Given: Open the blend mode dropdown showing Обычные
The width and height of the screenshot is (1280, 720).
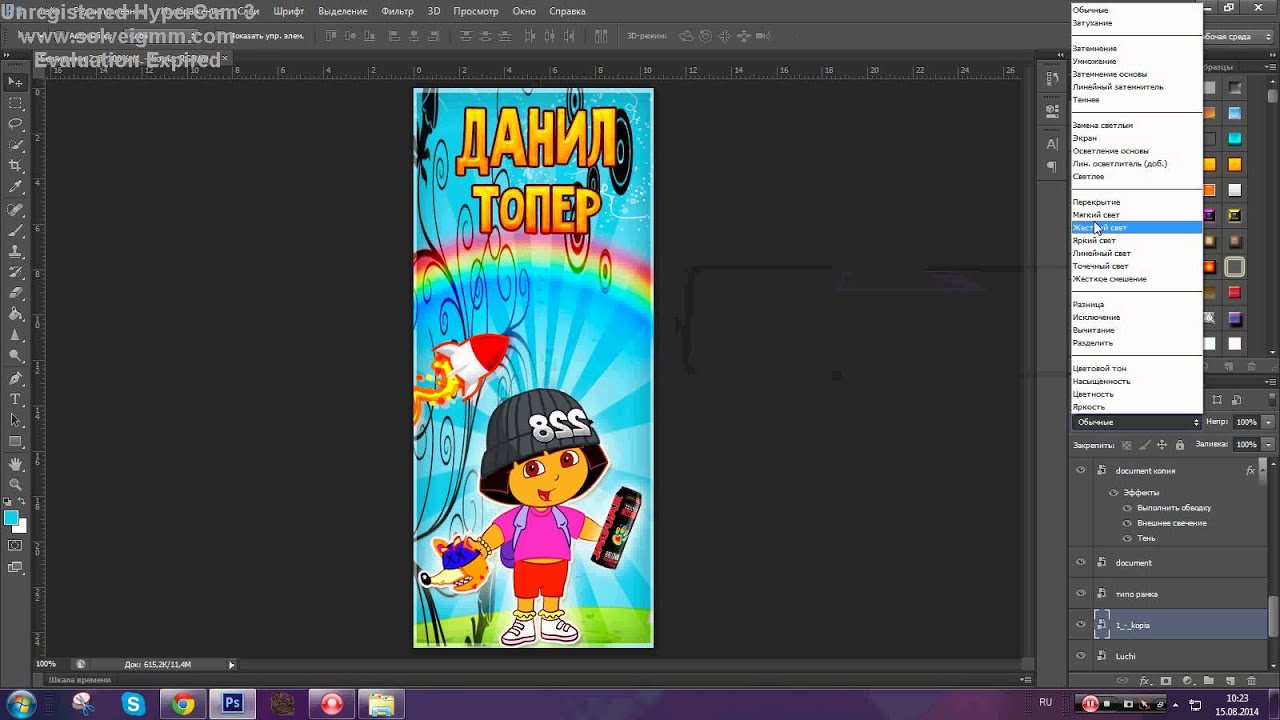Looking at the screenshot, I should [1136, 422].
